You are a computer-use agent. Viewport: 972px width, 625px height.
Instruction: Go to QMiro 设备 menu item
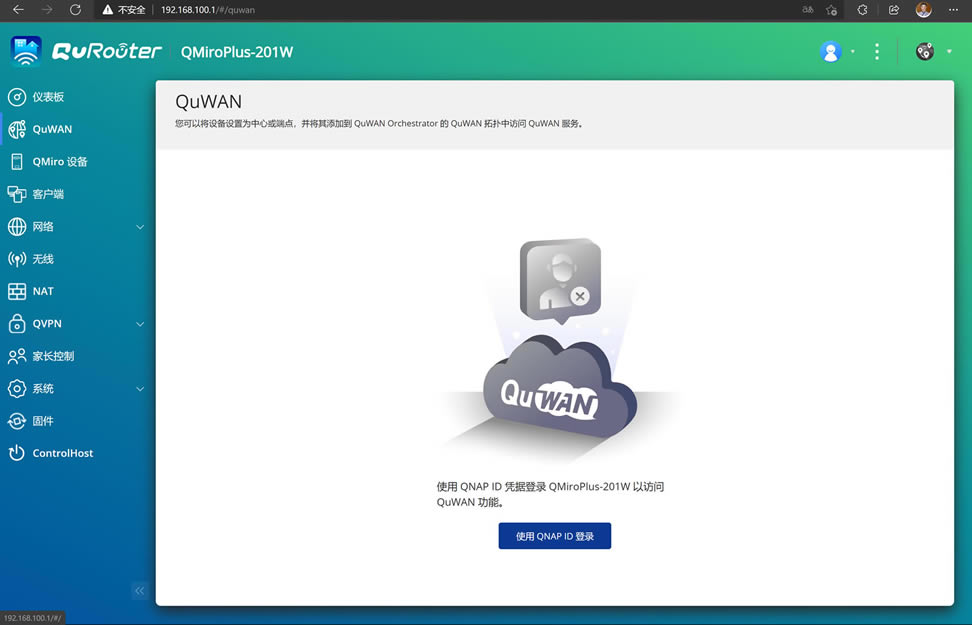pos(60,162)
